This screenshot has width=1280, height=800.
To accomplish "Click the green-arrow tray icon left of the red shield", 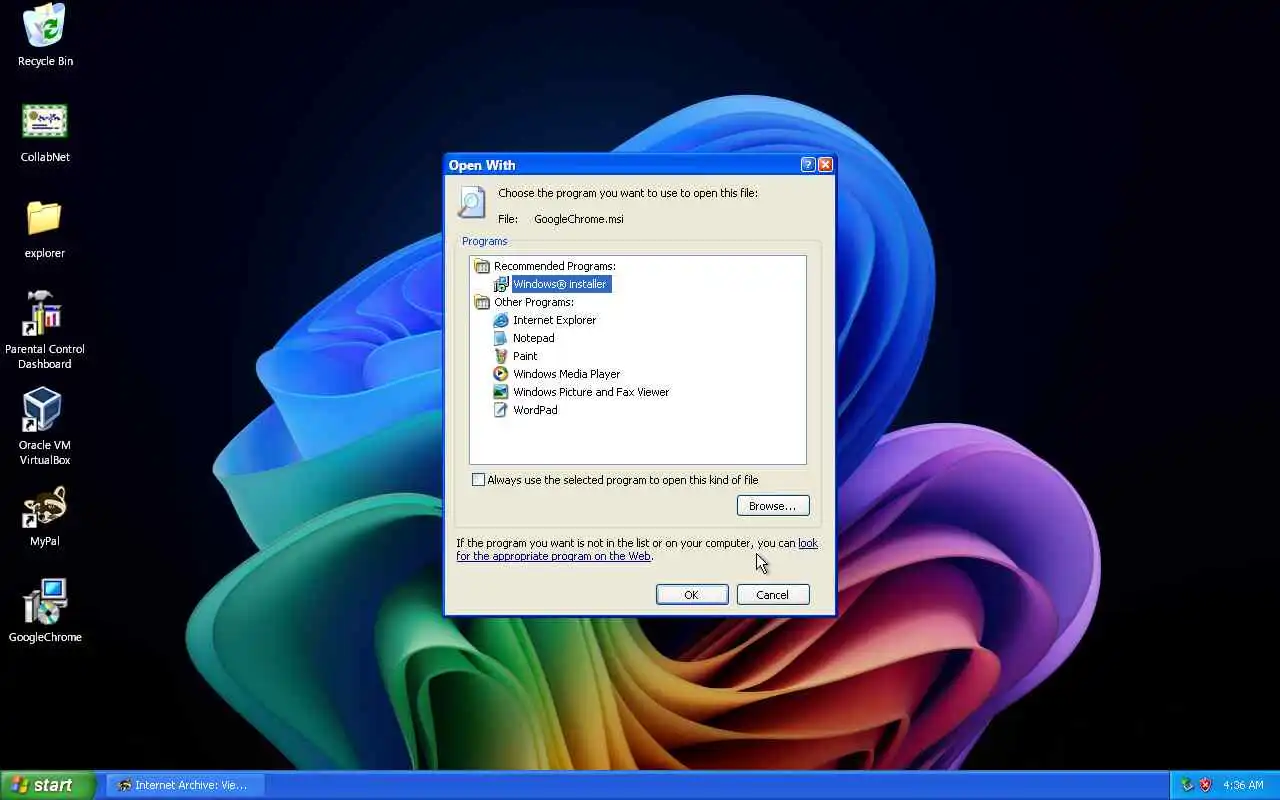I will [x=1187, y=785].
